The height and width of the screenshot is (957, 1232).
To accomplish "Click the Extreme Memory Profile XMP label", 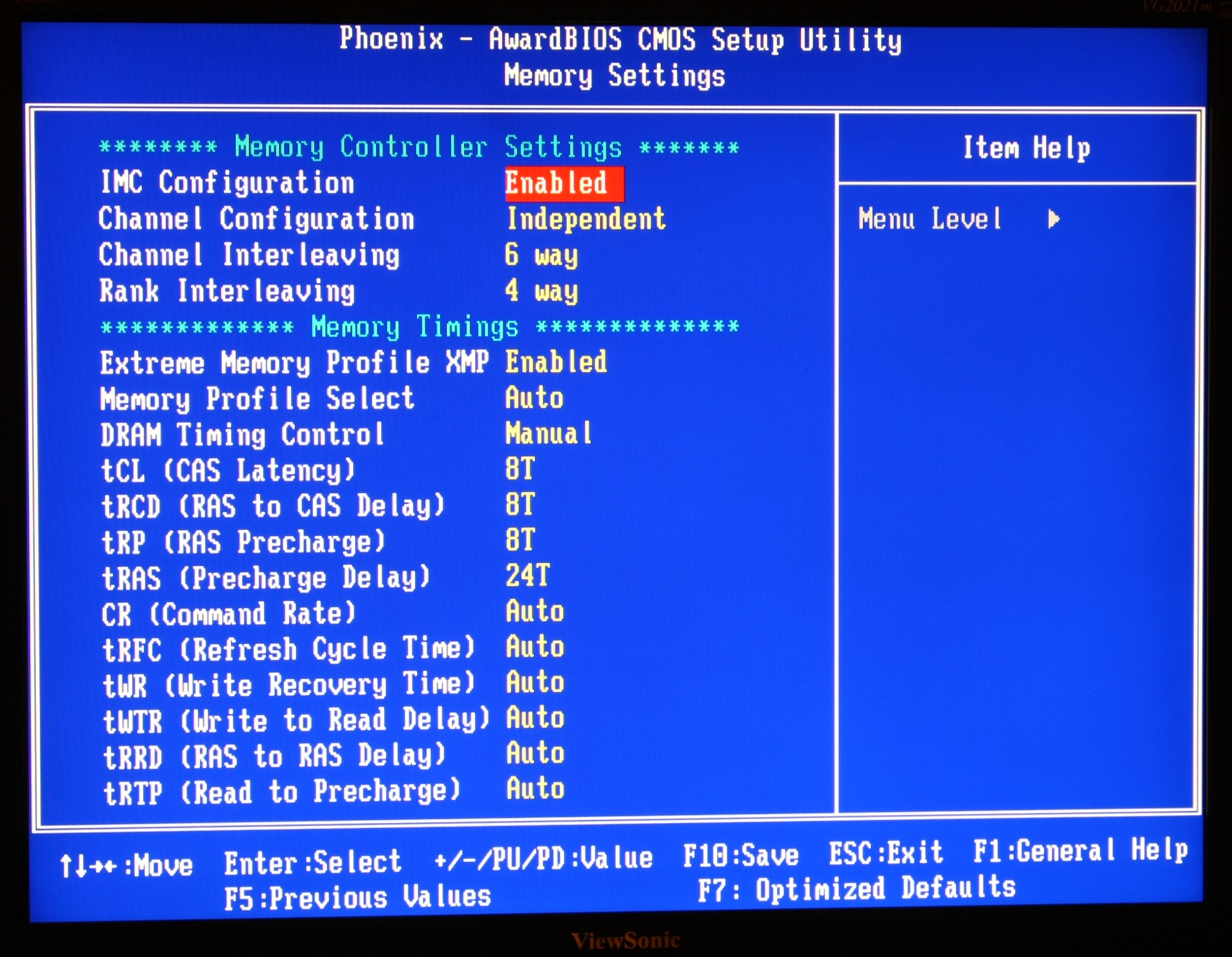I will click(x=294, y=363).
